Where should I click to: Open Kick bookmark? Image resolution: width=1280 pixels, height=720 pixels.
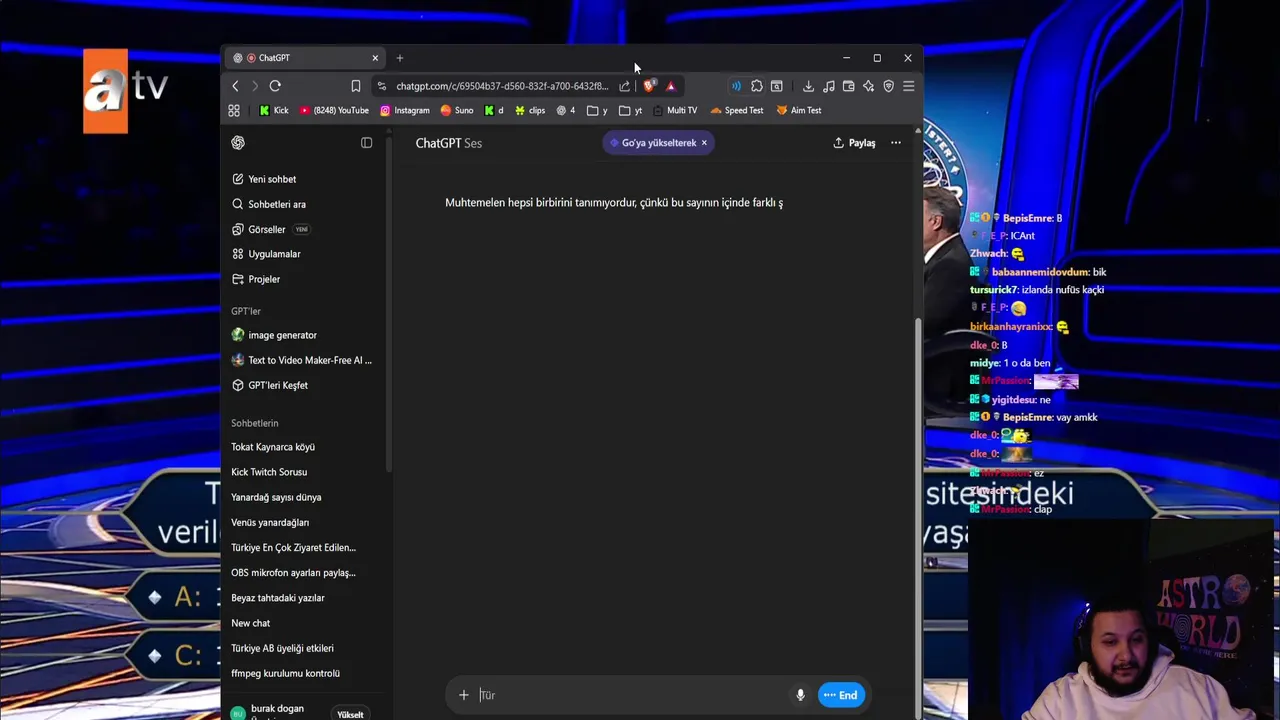coord(273,110)
